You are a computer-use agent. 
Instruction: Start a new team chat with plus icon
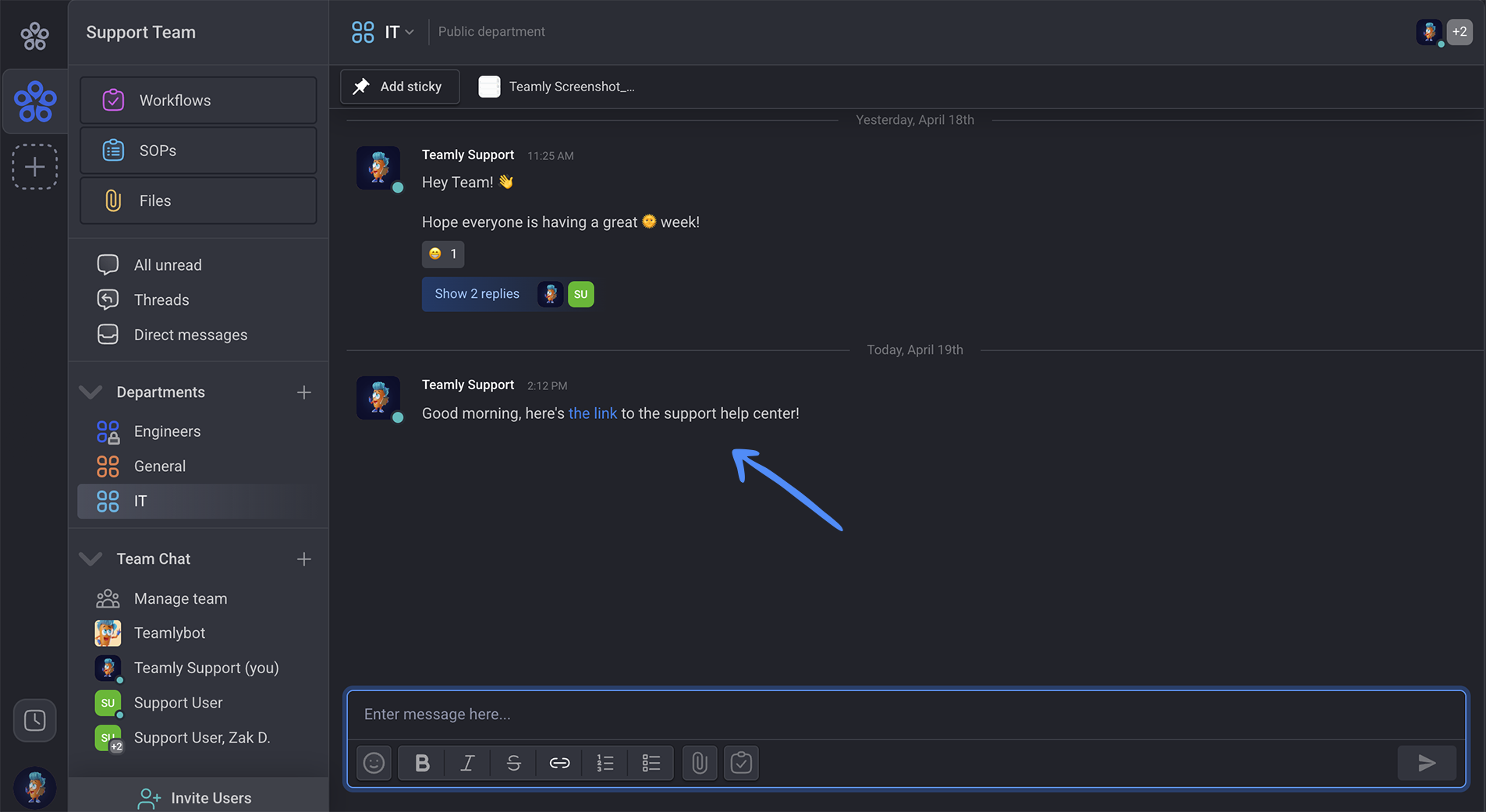pyautogui.click(x=304, y=558)
